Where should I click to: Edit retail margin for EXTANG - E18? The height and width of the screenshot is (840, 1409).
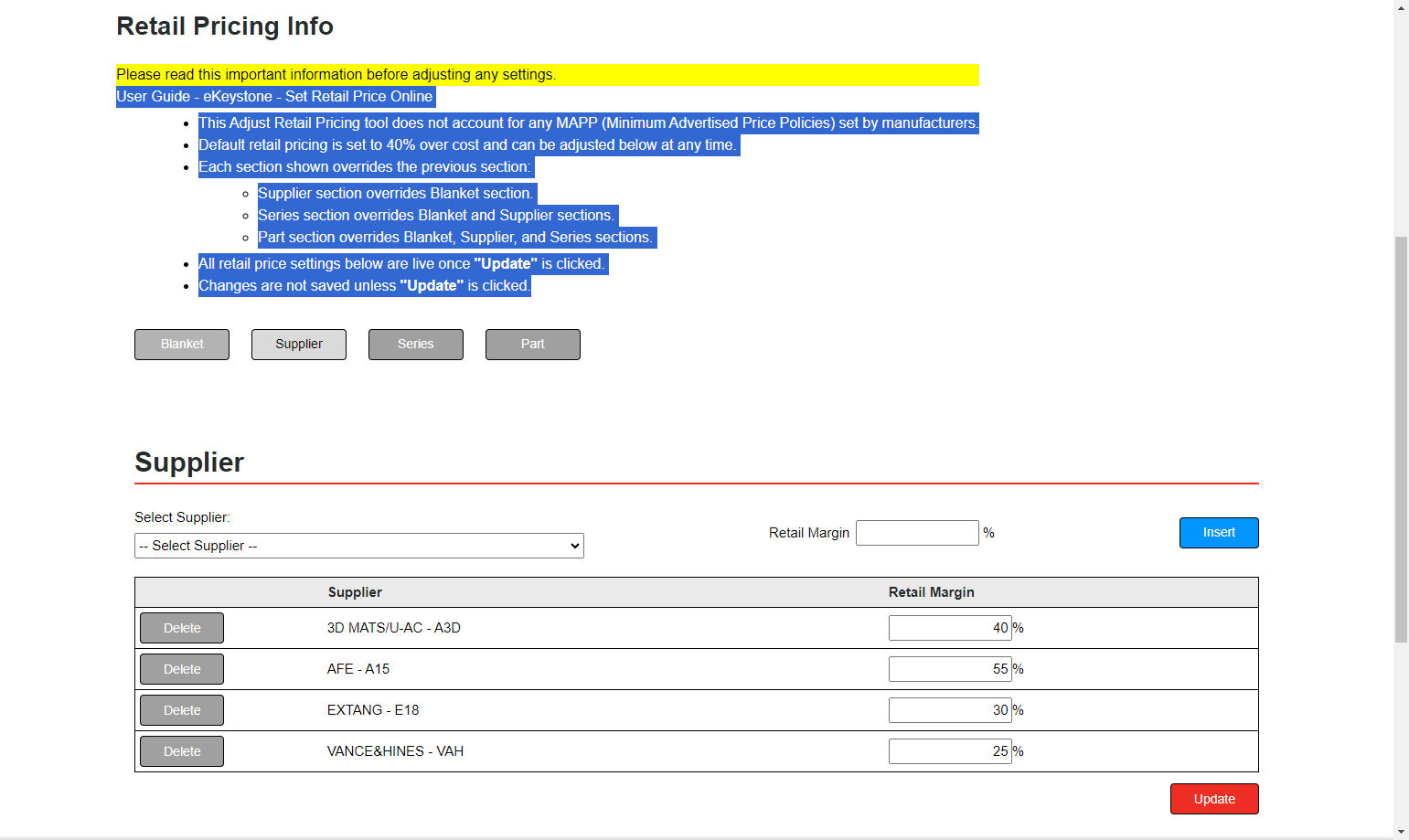pos(950,710)
